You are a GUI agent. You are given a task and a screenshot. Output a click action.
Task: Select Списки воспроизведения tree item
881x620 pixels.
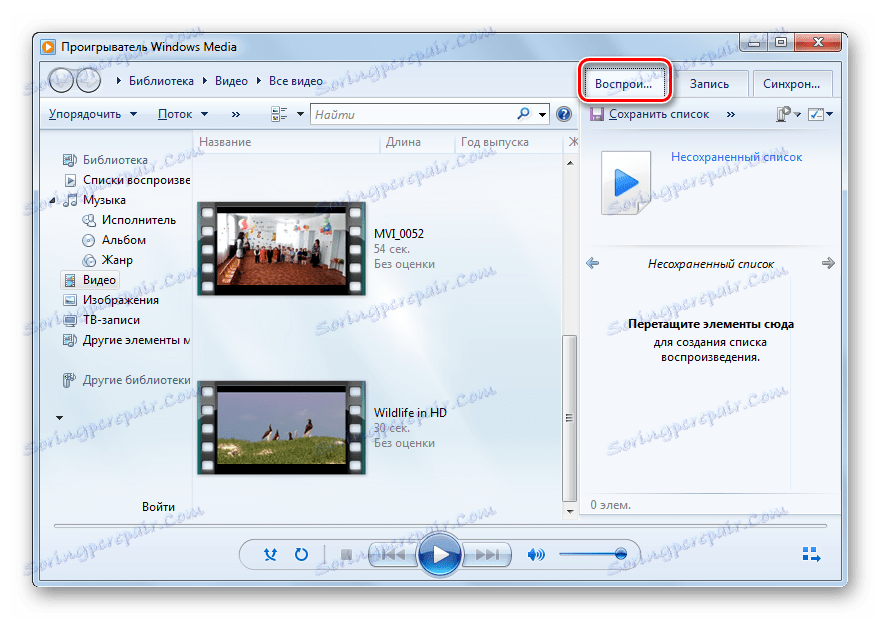point(136,180)
